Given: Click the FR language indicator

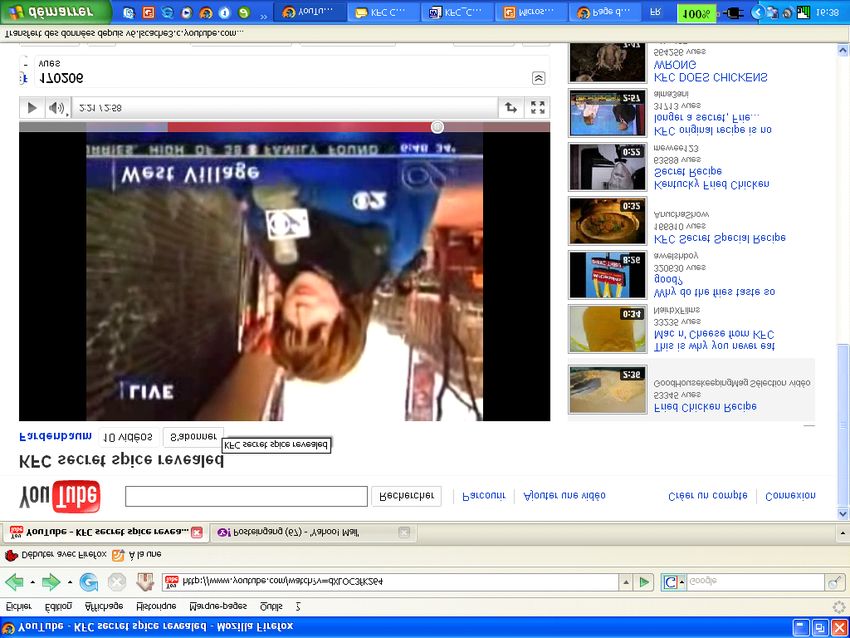Looking at the screenshot, I should 655,12.
